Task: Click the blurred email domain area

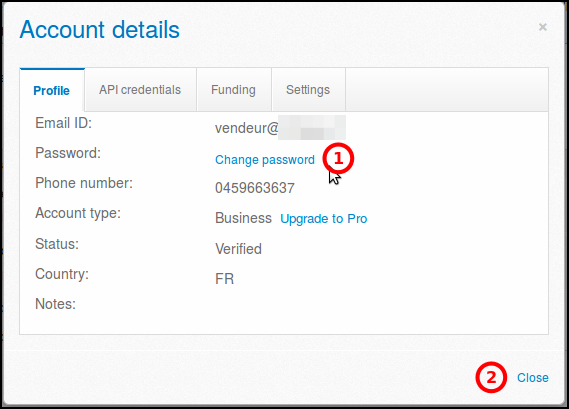Action: click(312, 127)
